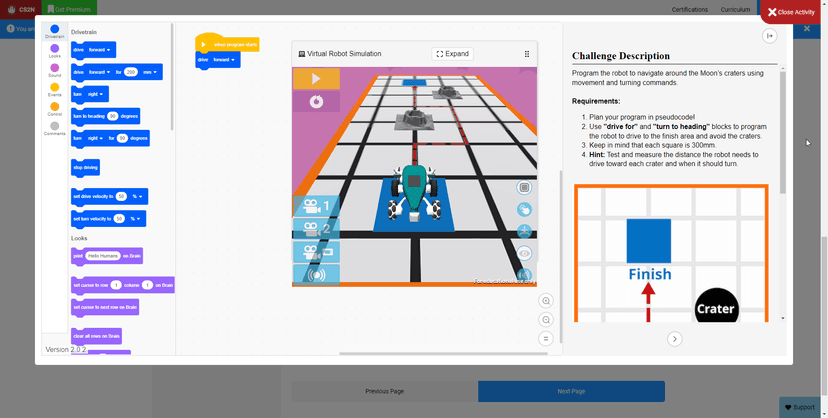Click the Next Page button
Screen dimensions: 828x418
pyautogui.click(x=571, y=391)
